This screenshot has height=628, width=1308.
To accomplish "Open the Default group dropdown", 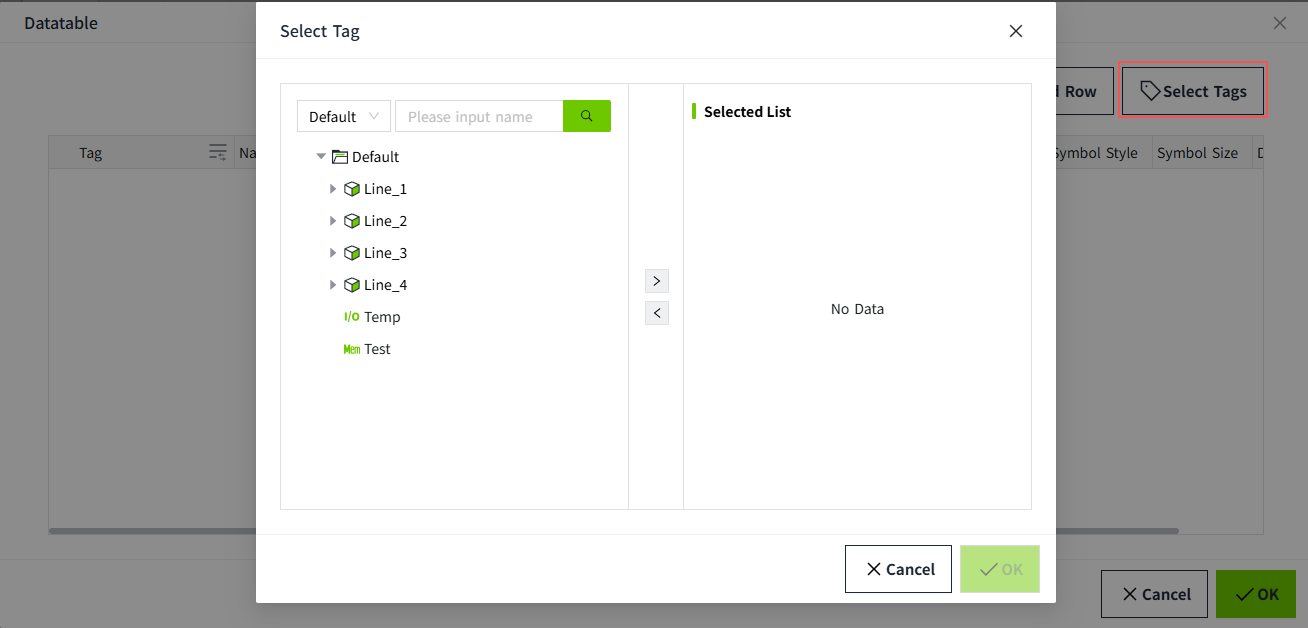I will pos(343,116).
